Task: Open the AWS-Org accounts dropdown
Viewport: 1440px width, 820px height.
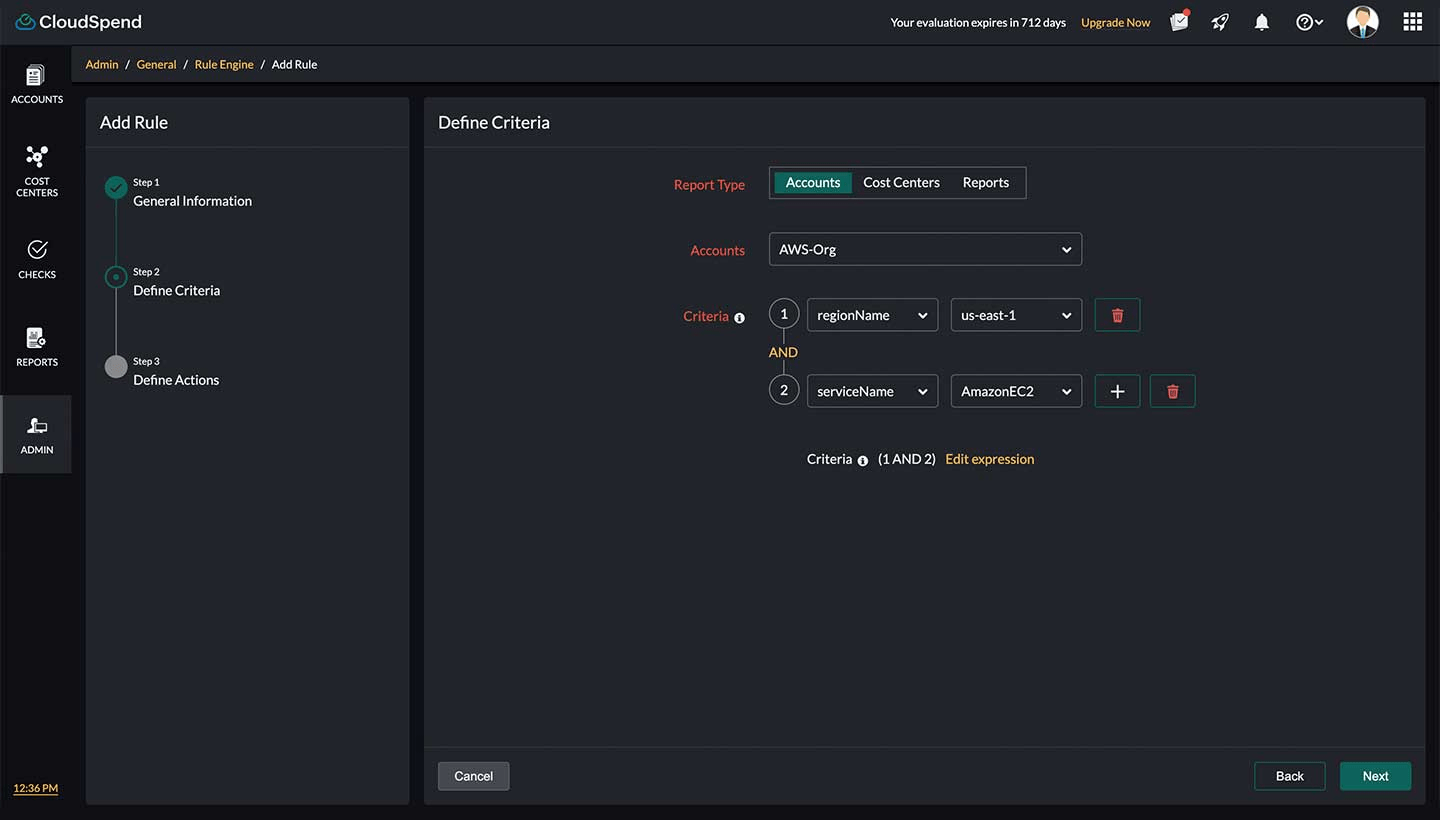Action: click(x=924, y=249)
